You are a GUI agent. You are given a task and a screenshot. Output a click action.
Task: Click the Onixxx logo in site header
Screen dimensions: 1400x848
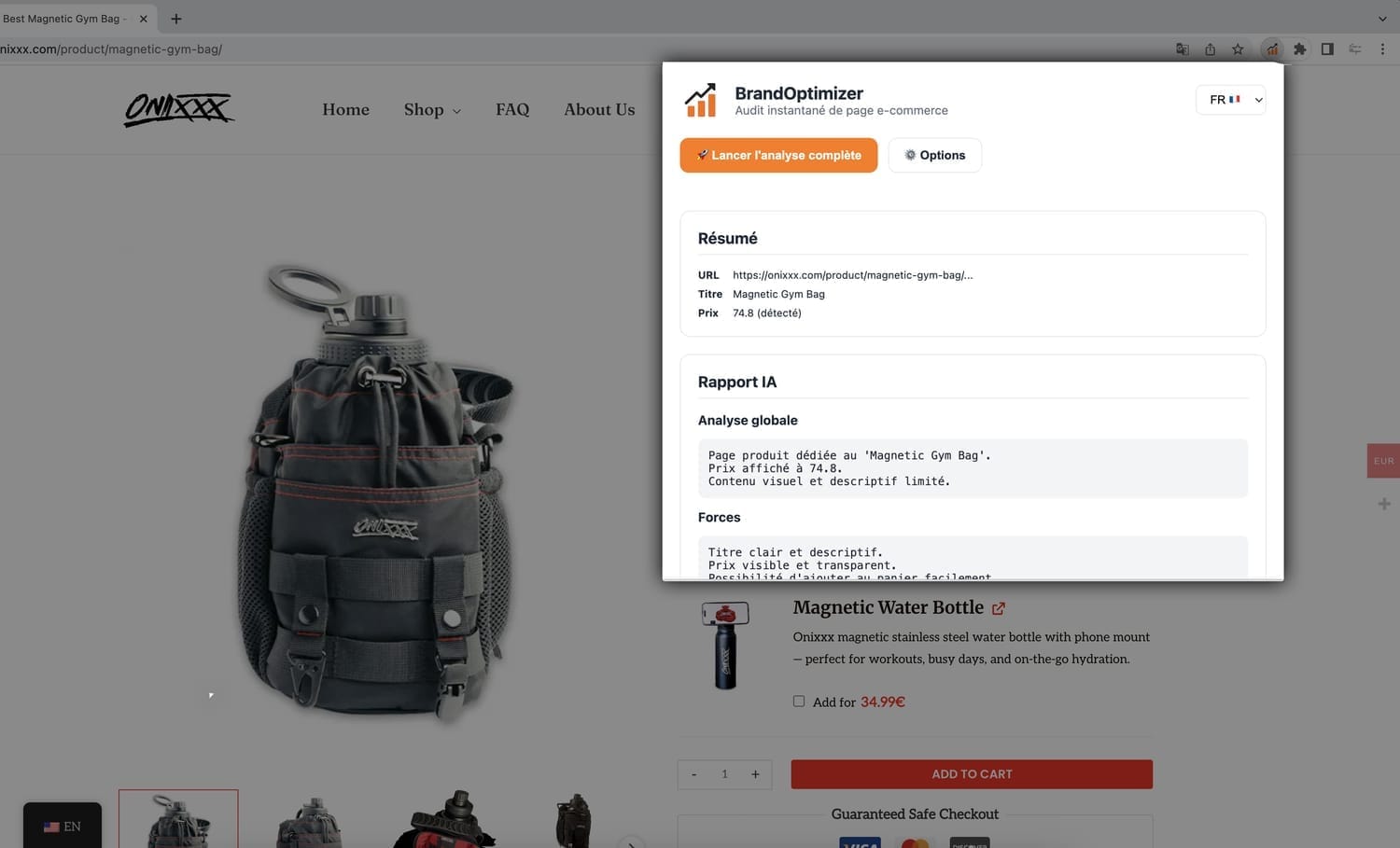pos(179,109)
